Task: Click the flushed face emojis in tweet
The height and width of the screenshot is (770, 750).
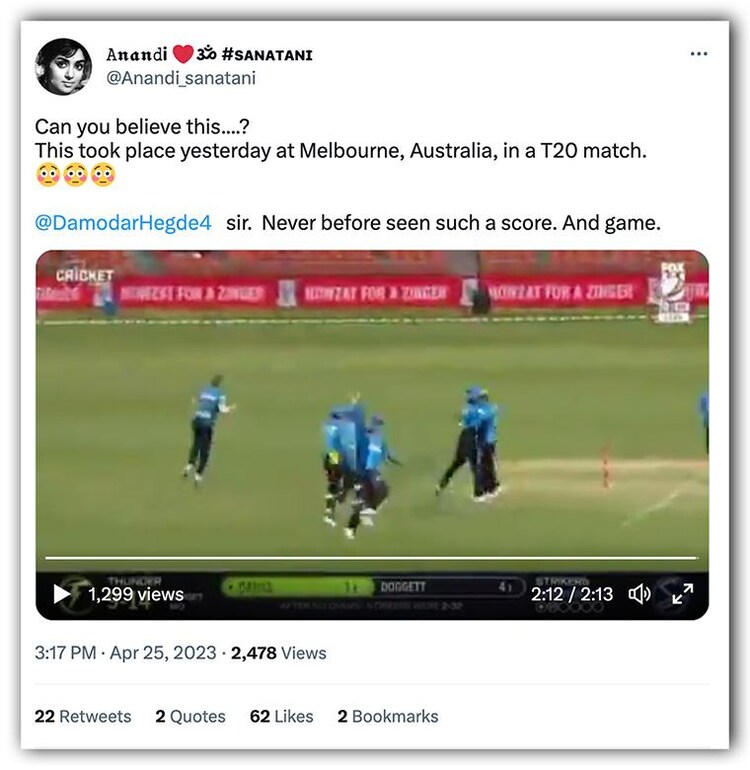Action: click(76, 175)
